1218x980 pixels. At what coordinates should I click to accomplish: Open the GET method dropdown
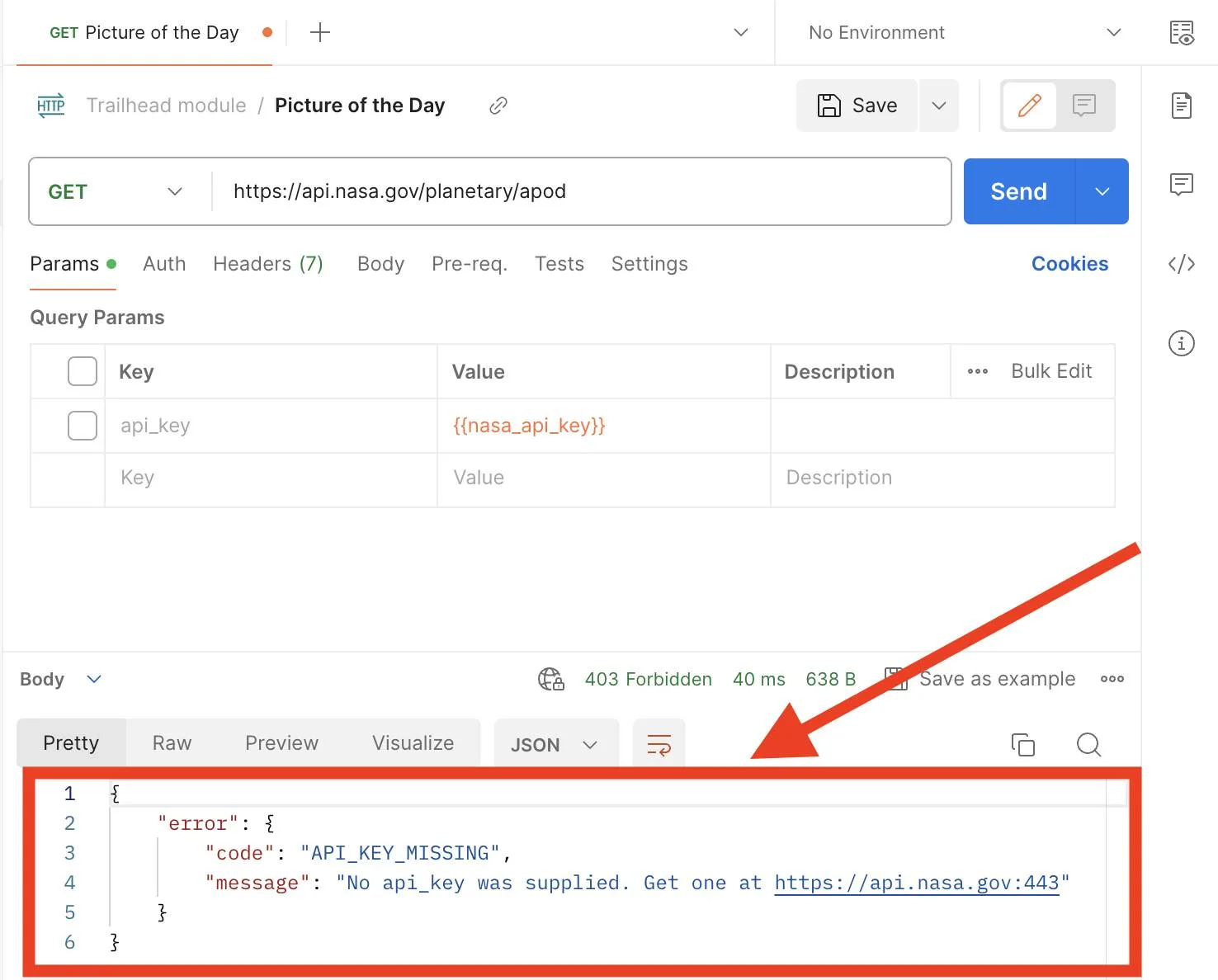click(116, 191)
